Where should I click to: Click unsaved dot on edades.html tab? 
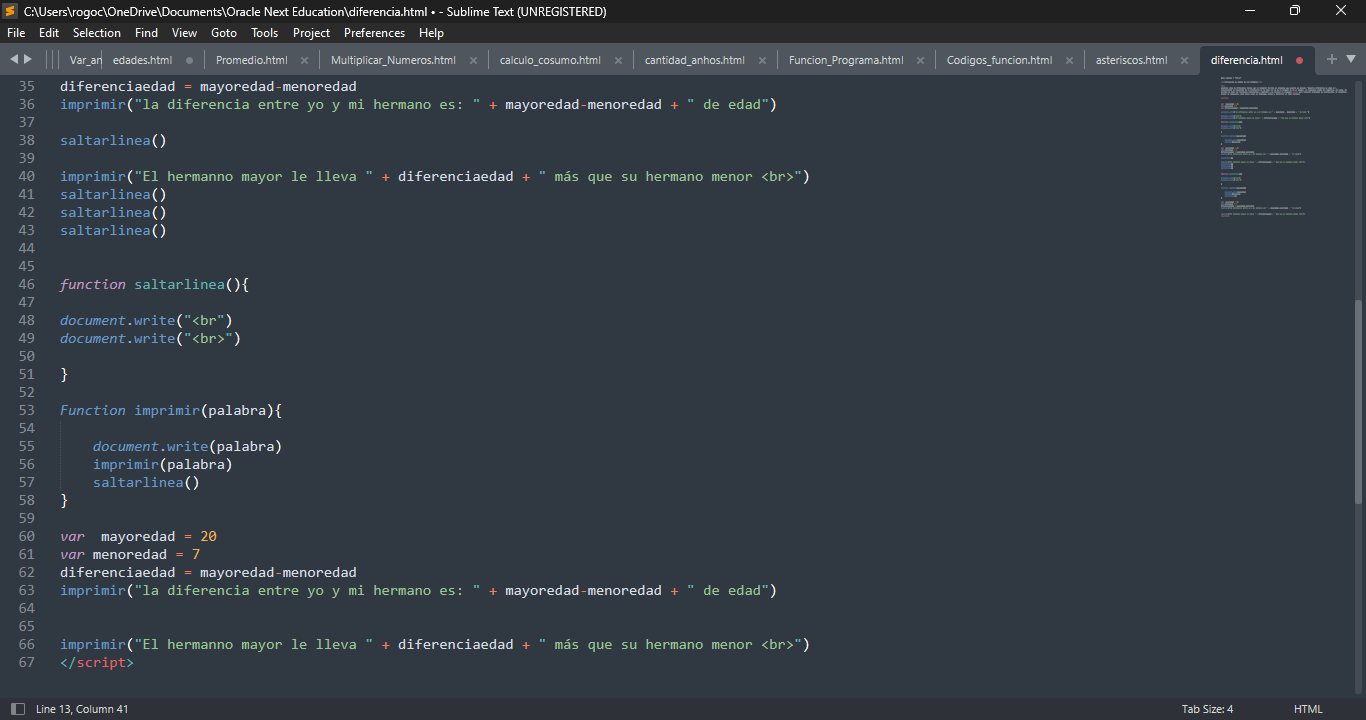coord(189,60)
